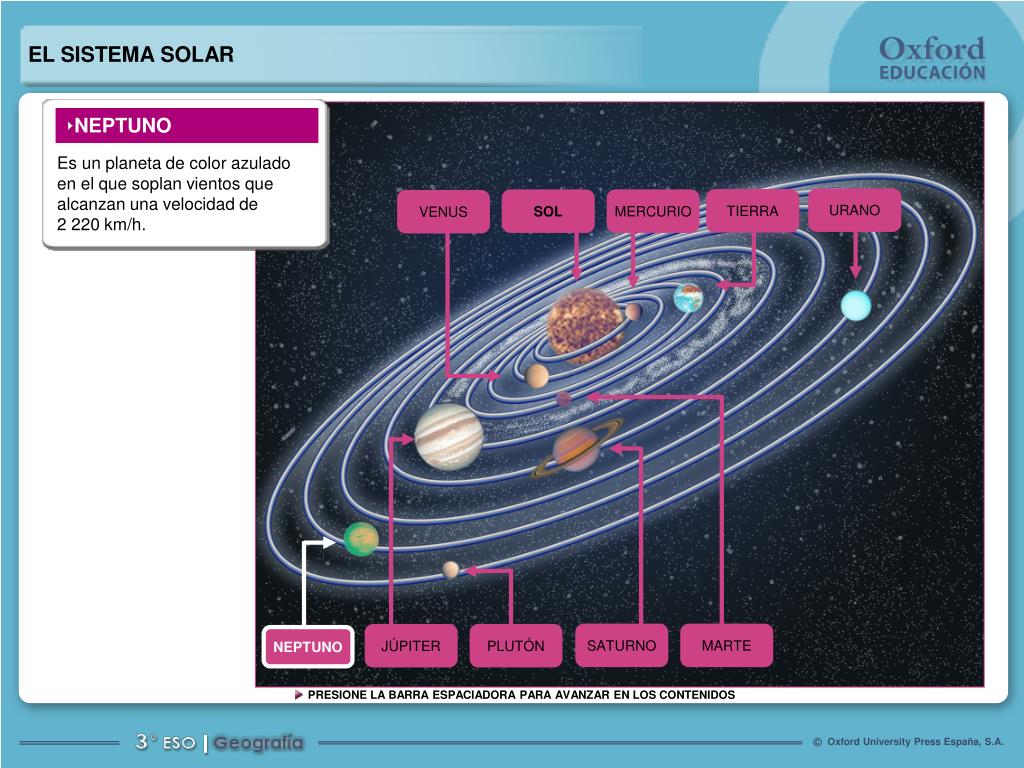Select the TIERRA label button
This screenshot has height=768, width=1024.
click(x=752, y=211)
